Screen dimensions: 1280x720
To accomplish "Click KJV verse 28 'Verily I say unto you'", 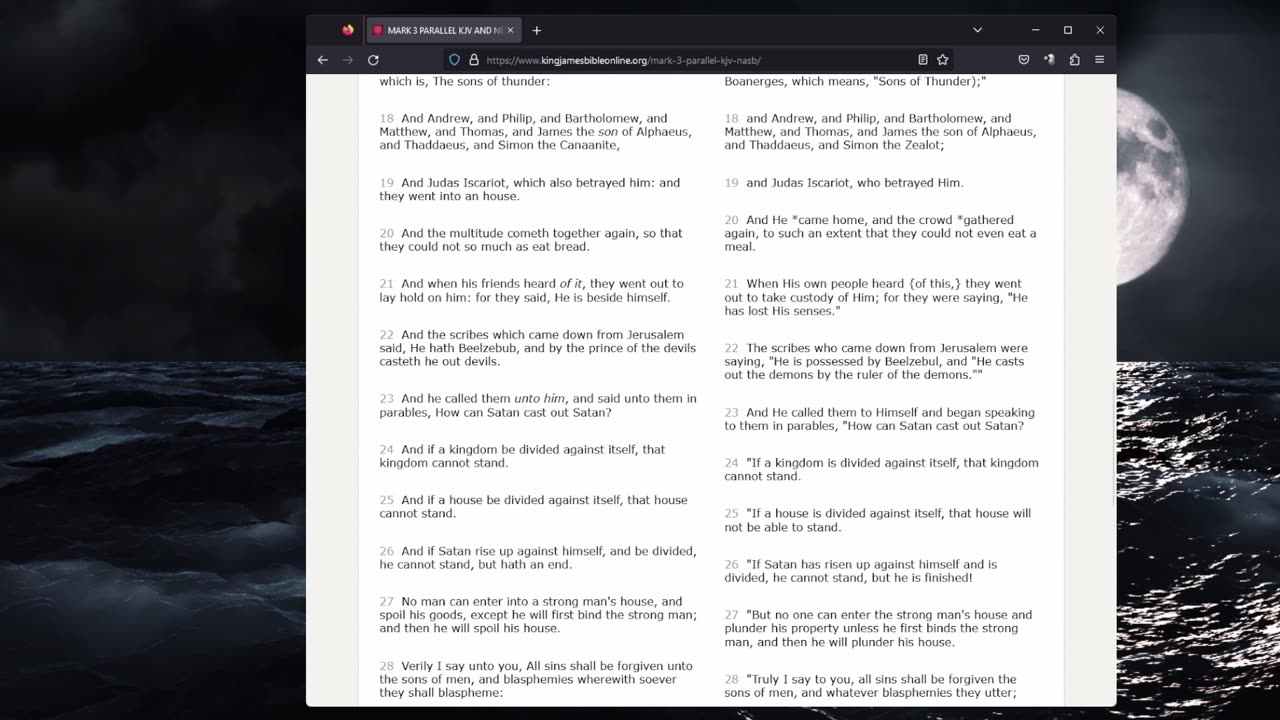I will click(535, 679).
